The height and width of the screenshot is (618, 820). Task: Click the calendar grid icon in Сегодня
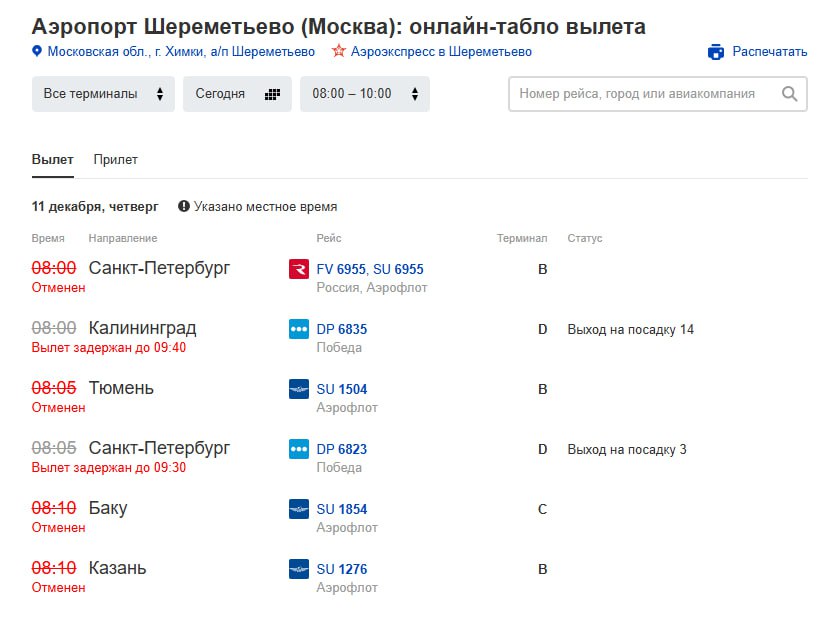[x=272, y=94]
